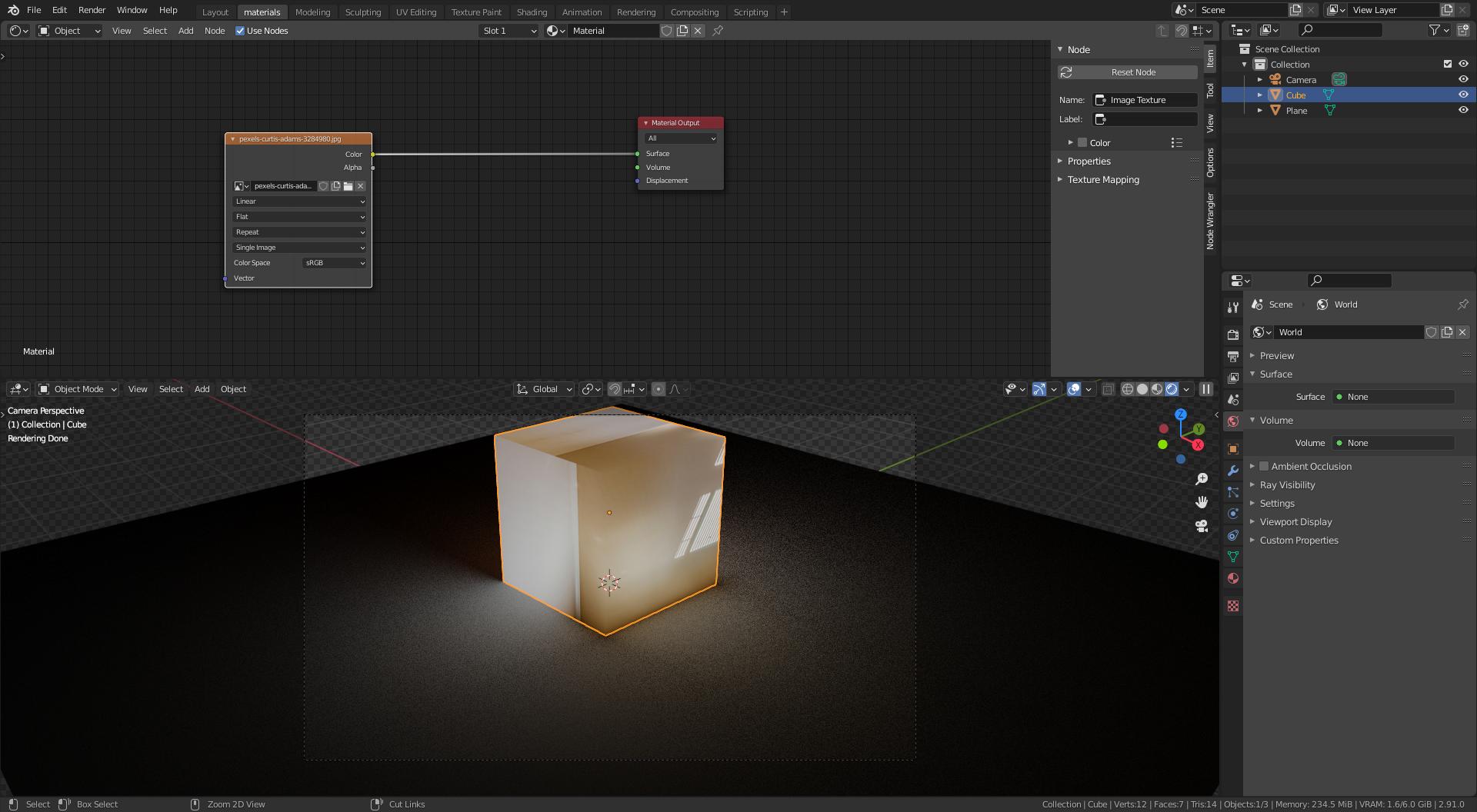1477x812 pixels.
Task: Open the Render menu
Action: tap(92, 10)
